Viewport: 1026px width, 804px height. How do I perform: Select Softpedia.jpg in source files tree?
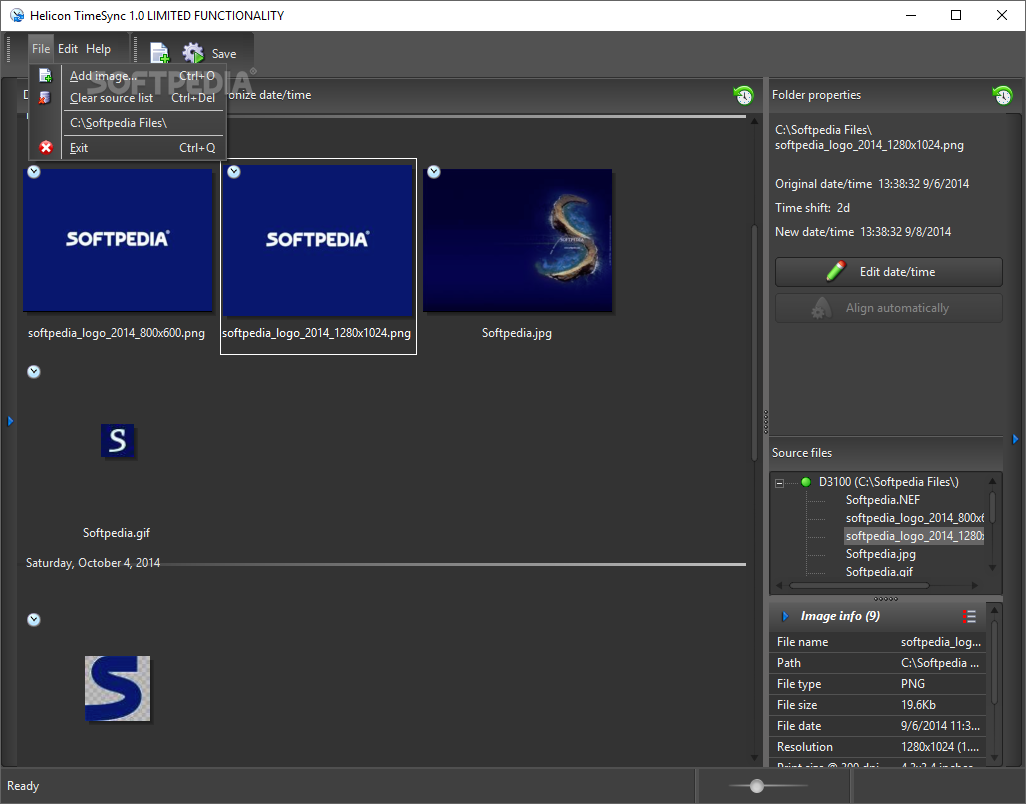click(881, 554)
